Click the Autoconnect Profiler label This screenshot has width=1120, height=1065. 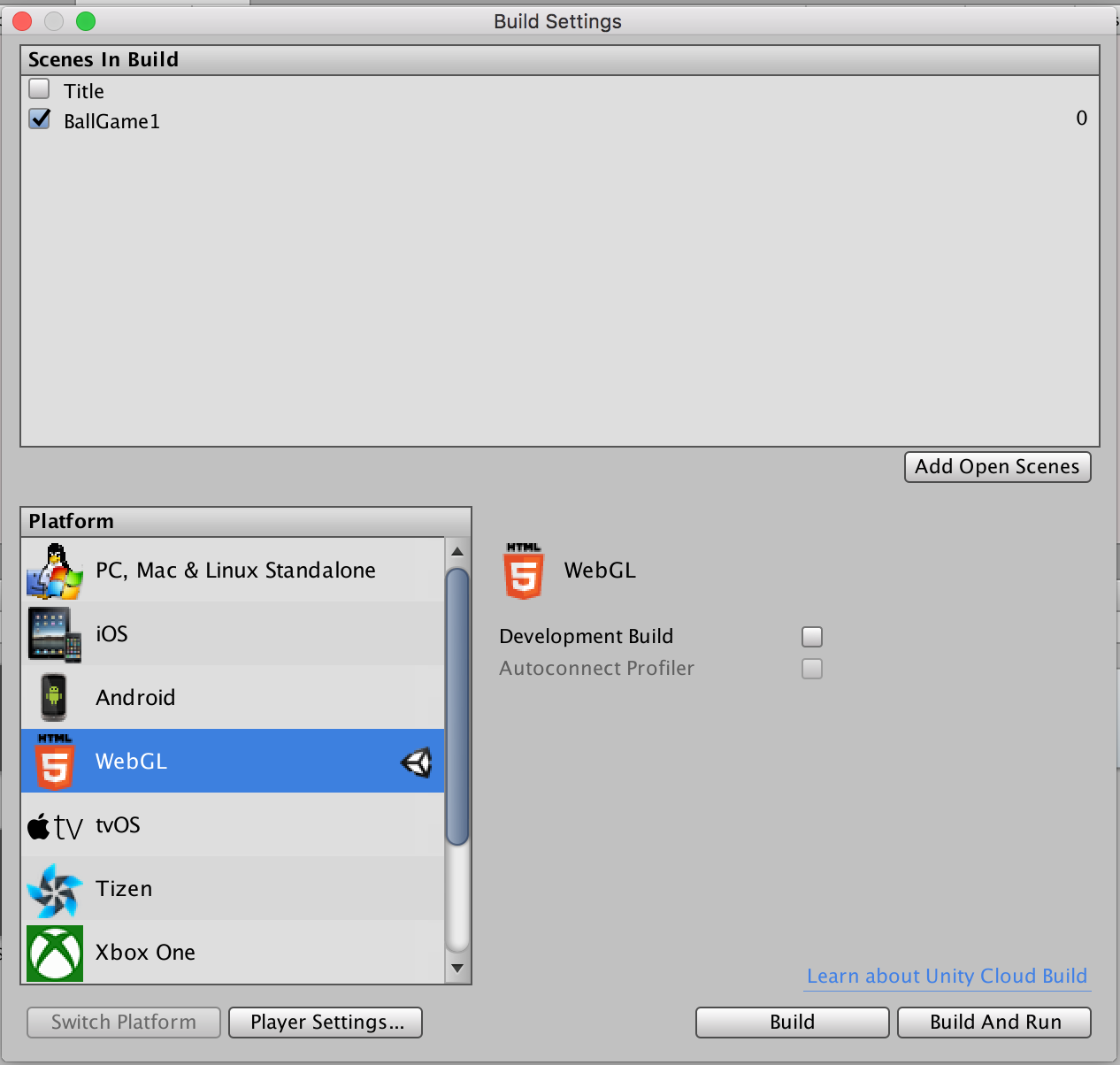click(597, 669)
